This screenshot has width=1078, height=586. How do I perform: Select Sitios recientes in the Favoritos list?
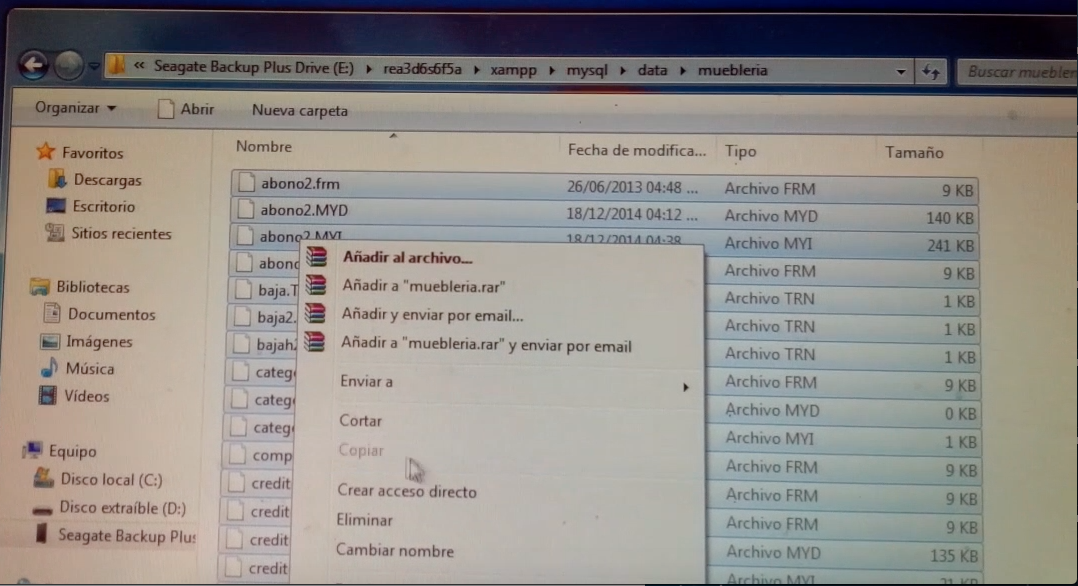120,233
